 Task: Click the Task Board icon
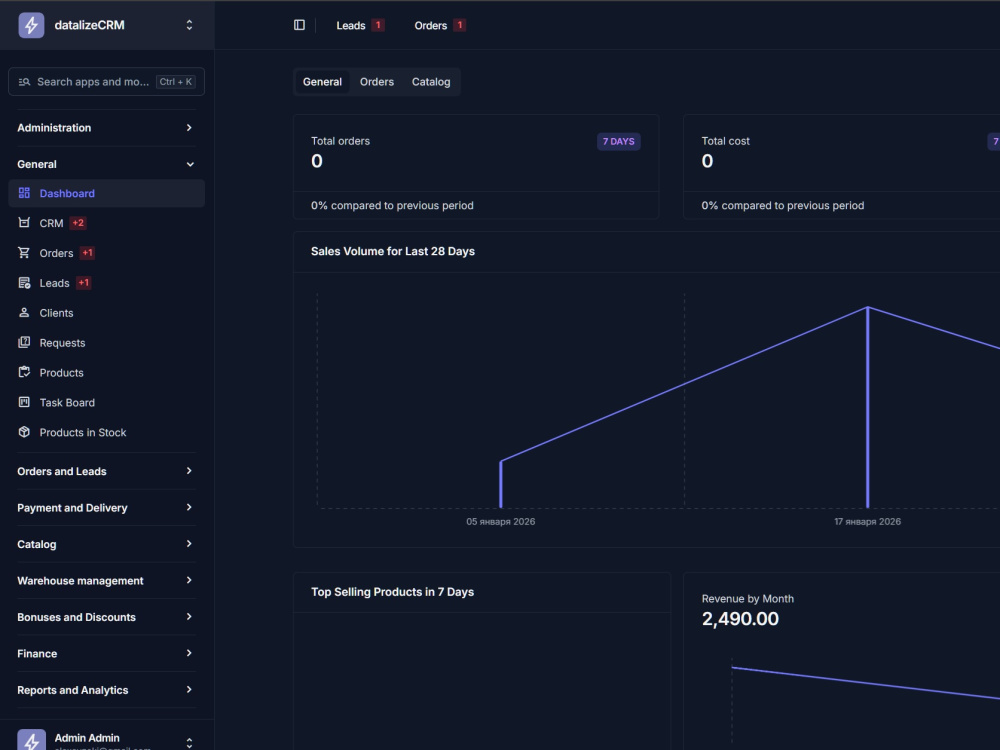pos(24,402)
